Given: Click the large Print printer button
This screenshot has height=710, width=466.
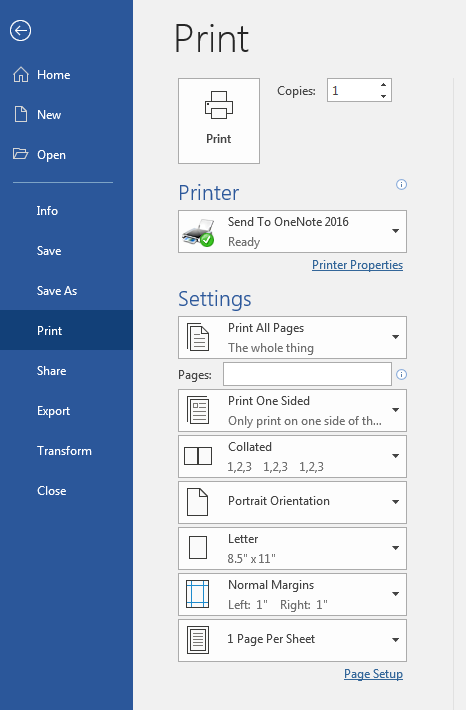Looking at the screenshot, I should pos(219,121).
